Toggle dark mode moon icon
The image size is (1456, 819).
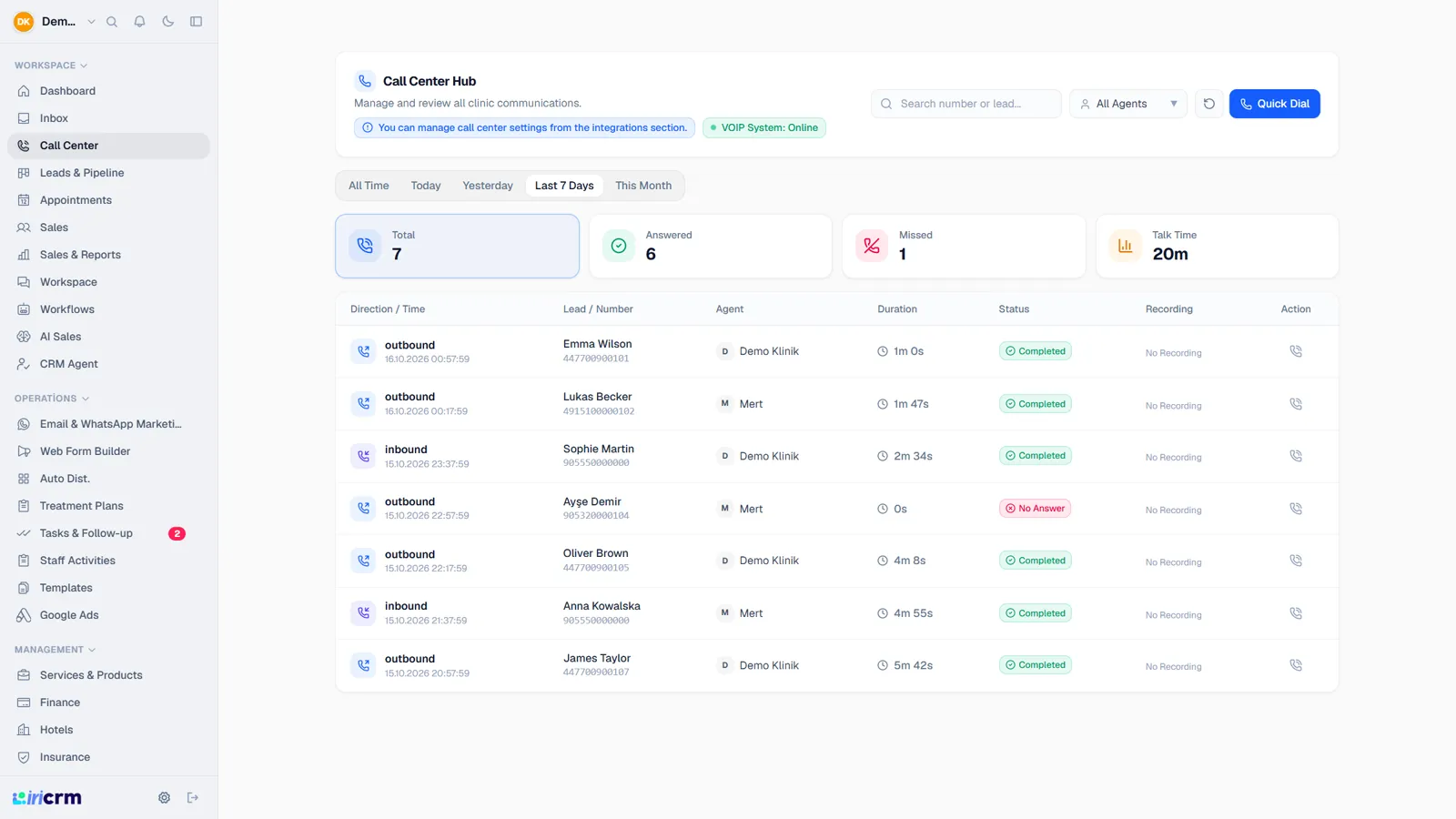tap(168, 22)
